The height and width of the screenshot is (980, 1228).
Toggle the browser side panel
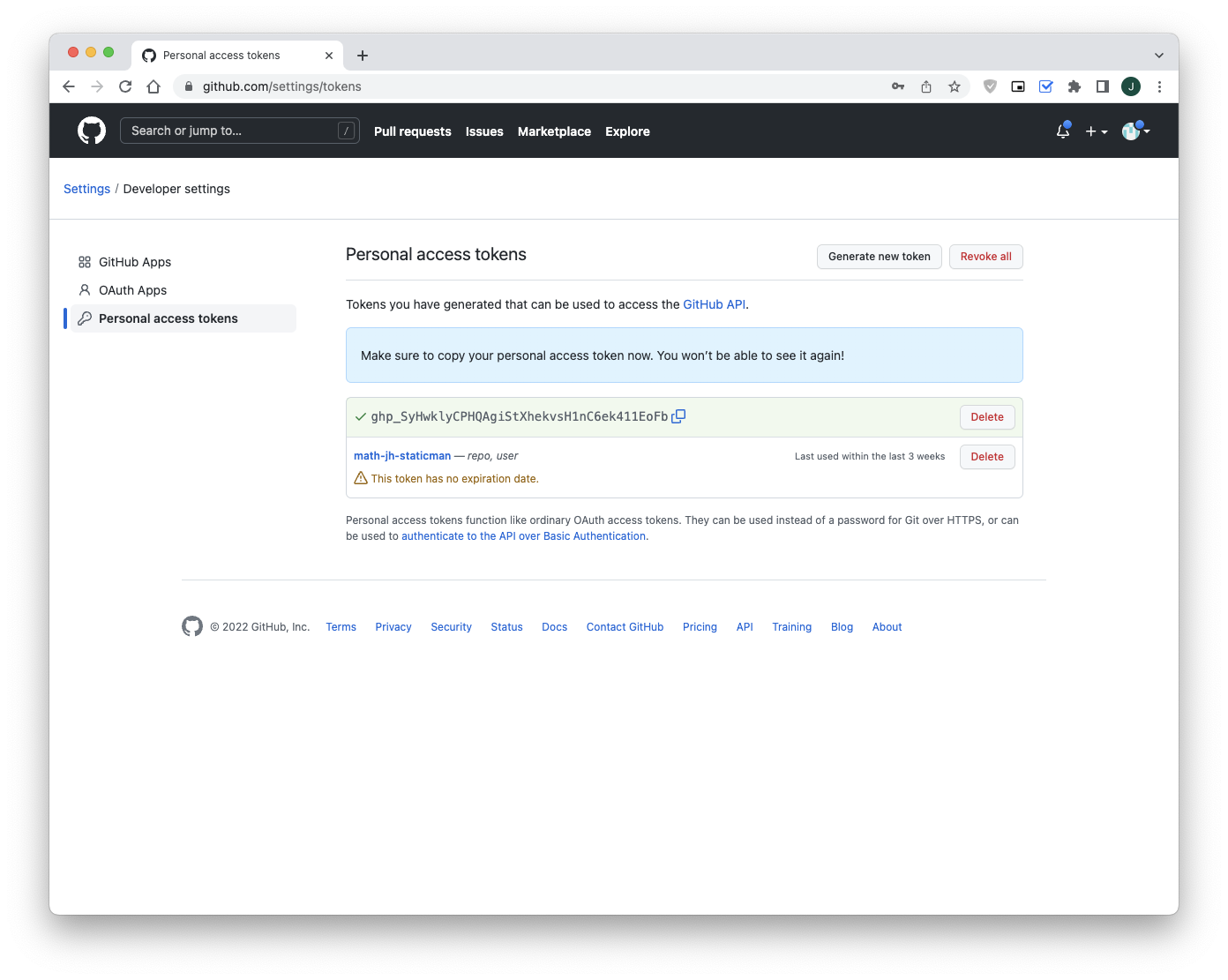point(1103,86)
